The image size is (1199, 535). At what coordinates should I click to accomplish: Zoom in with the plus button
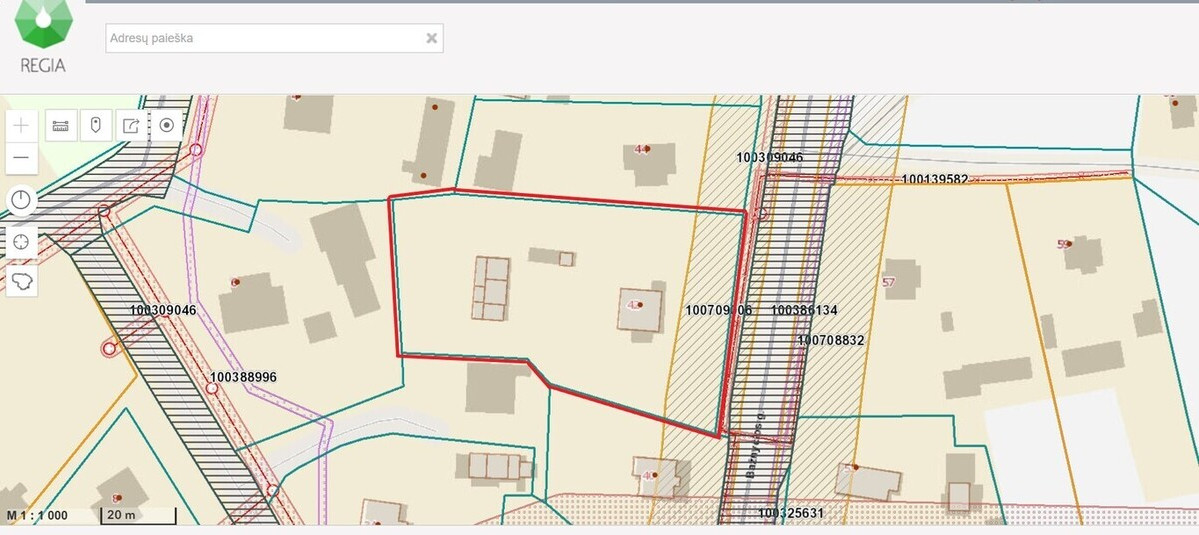point(21,125)
